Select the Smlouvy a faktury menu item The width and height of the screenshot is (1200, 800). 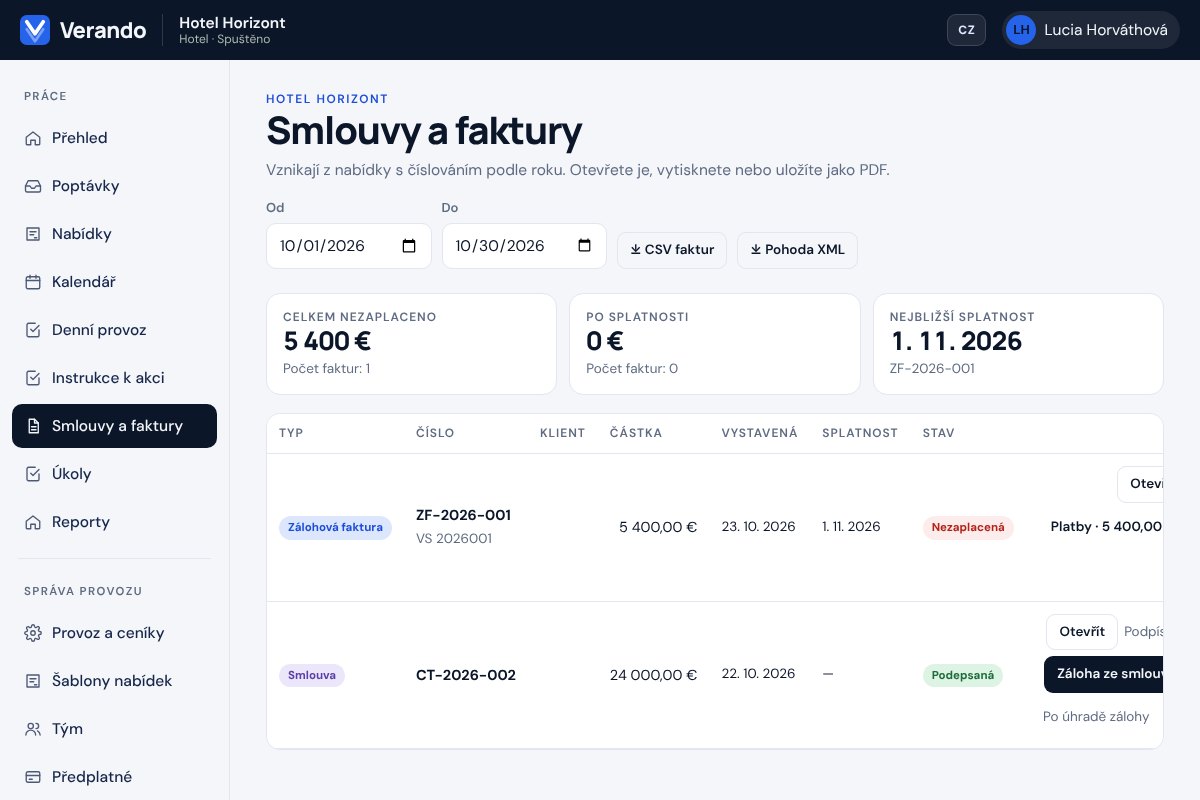coord(114,426)
